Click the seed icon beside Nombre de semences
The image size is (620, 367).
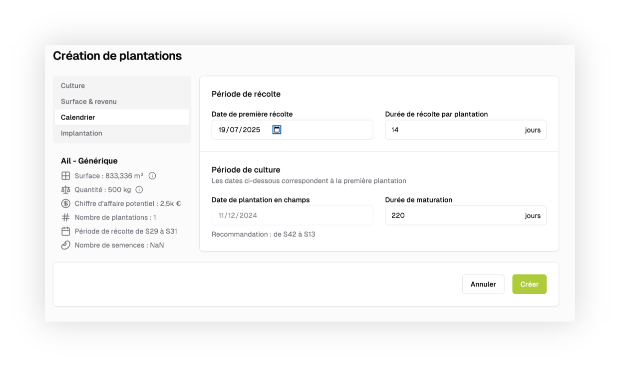[x=66, y=245]
